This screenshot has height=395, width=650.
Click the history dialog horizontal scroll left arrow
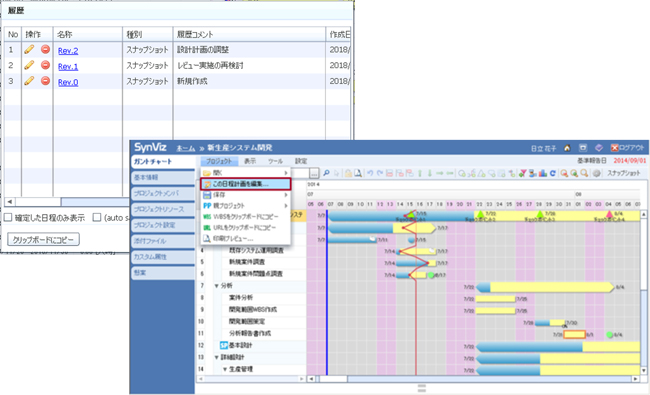[9, 202]
